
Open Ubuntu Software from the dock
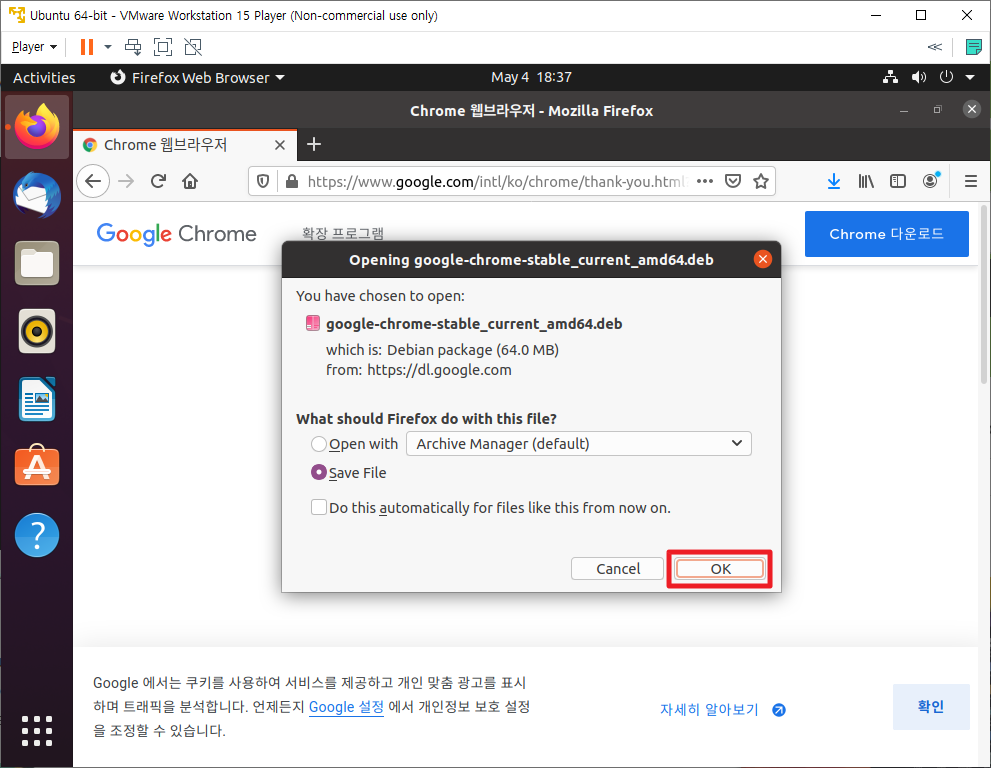(37, 466)
